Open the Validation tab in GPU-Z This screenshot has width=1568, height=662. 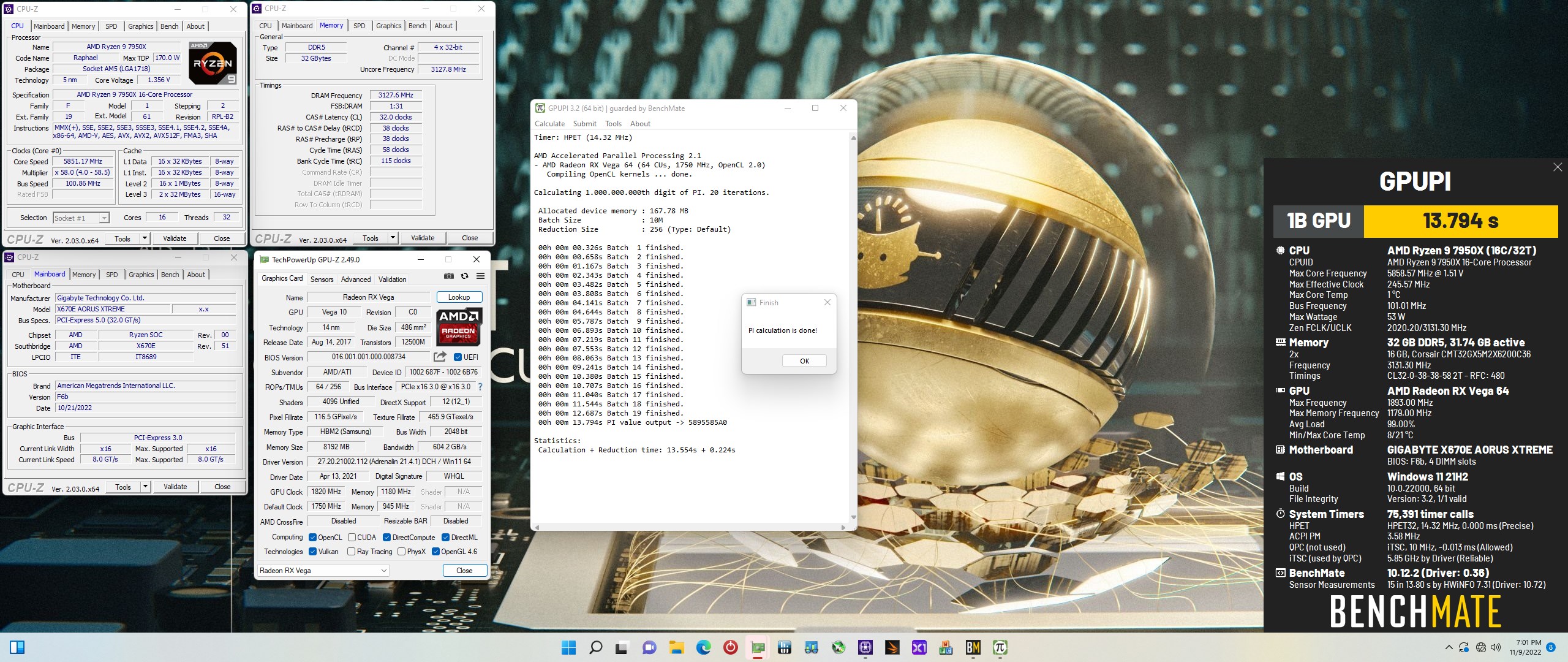point(392,280)
